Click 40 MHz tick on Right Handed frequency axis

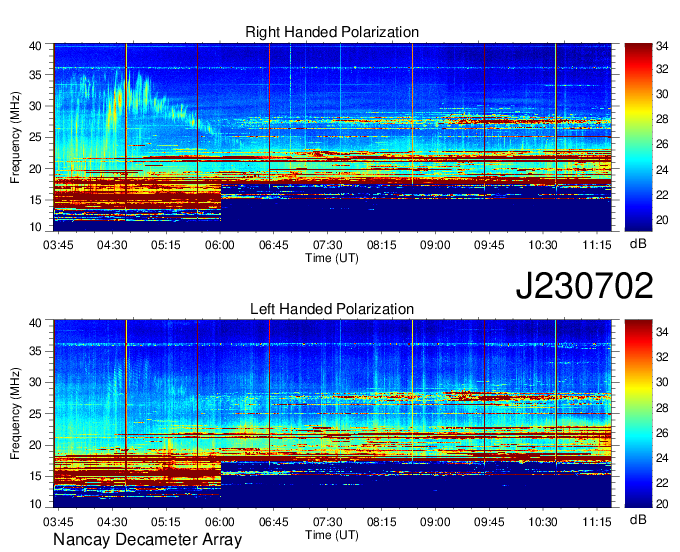(x=35, y=46)
